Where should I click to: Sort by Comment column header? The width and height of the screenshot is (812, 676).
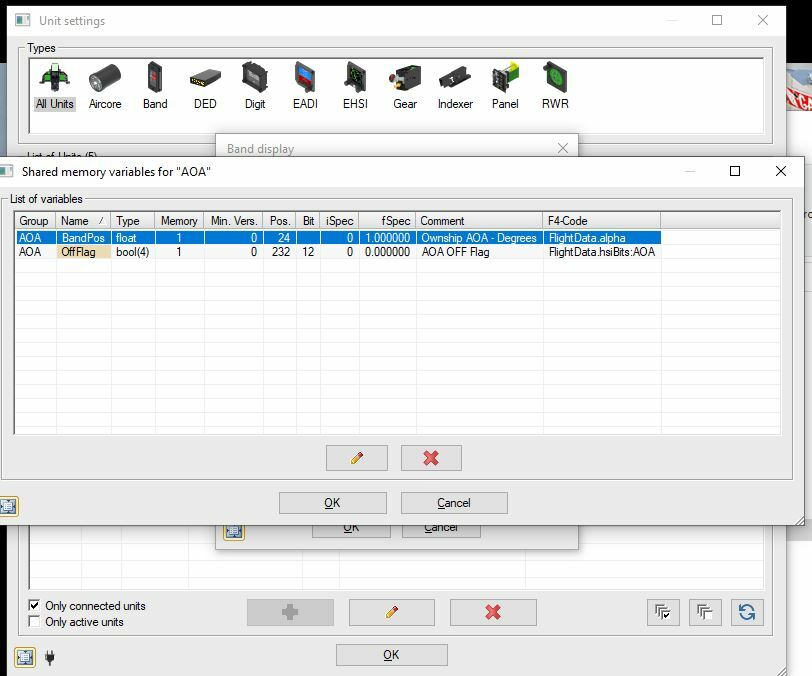[479, 221]
